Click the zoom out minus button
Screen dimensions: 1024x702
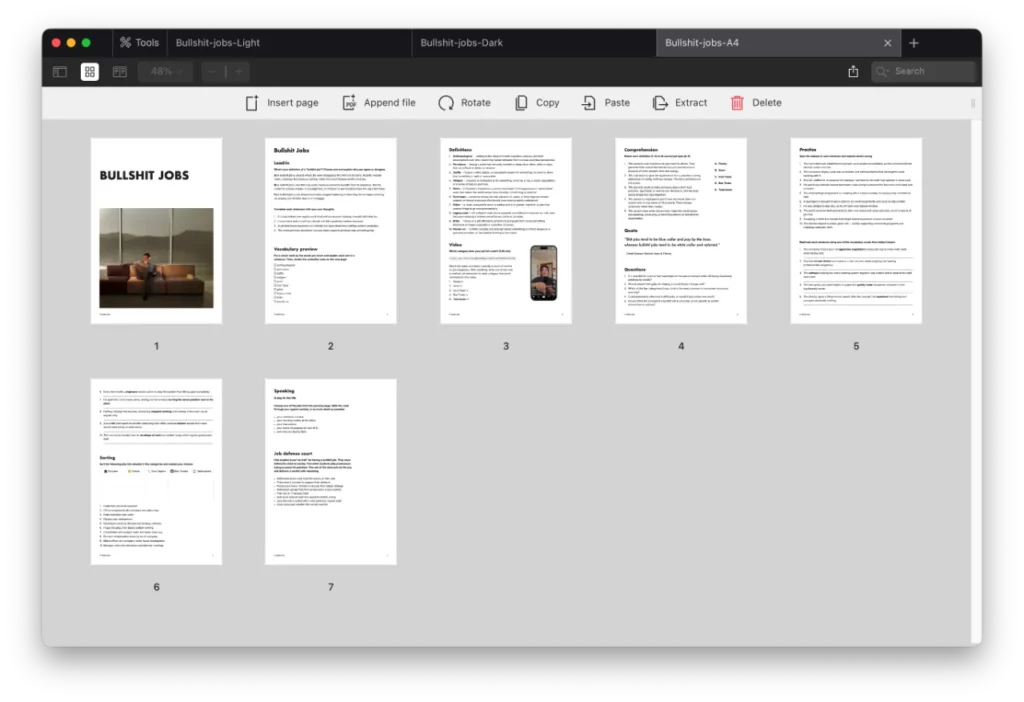pos(213,72)
